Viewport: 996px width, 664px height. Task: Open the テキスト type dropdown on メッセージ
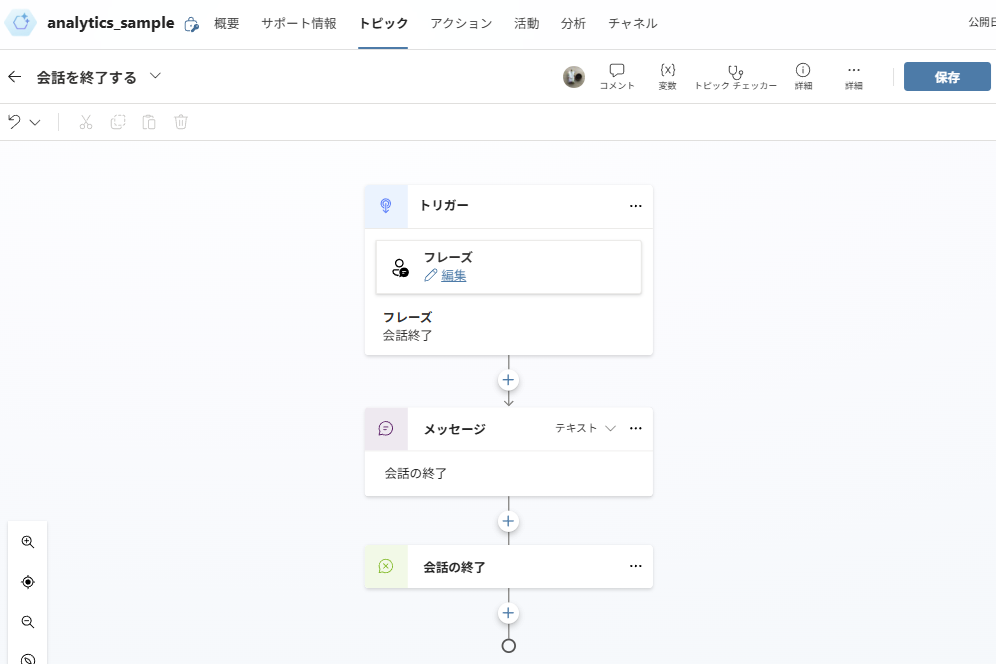coord(586,428)
